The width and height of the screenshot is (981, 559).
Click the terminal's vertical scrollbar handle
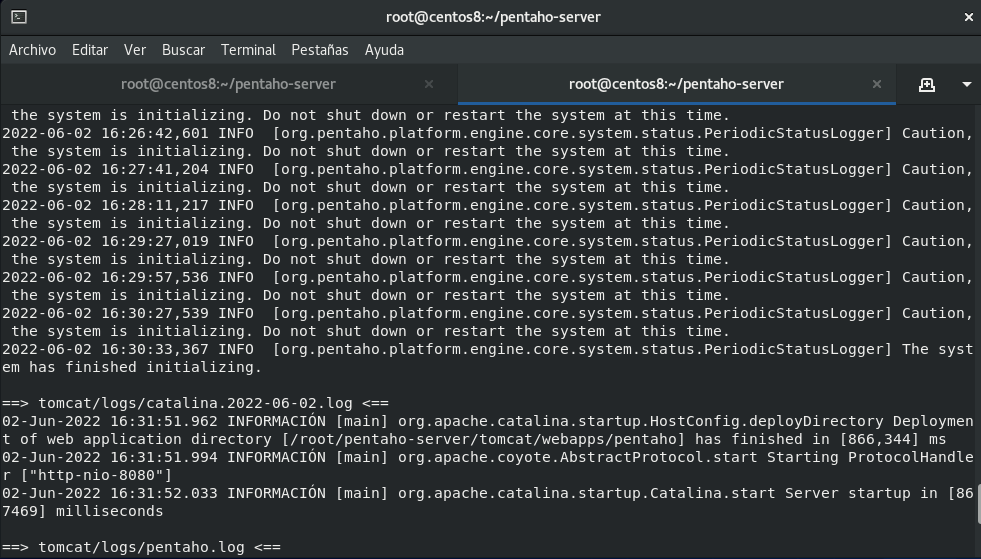(x=978, y=505)
